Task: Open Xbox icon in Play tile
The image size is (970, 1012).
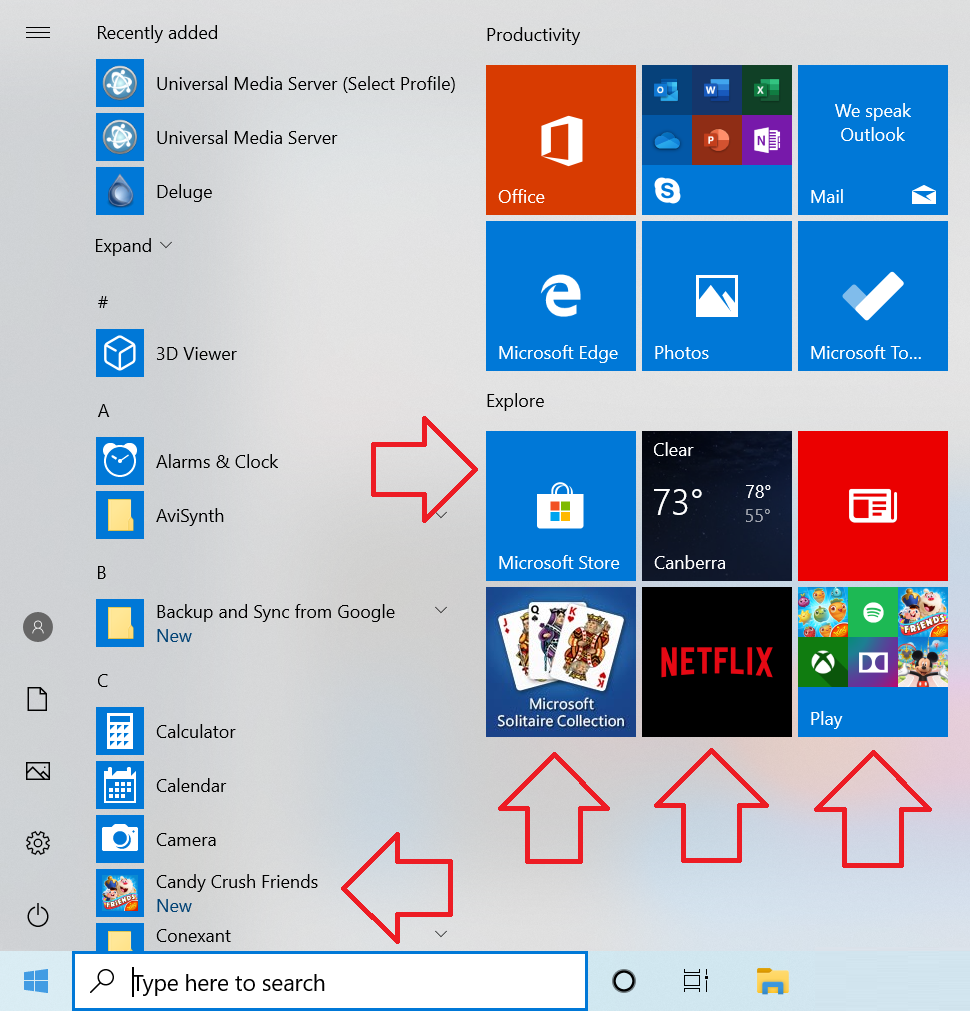Action: (x=823, y=662)
